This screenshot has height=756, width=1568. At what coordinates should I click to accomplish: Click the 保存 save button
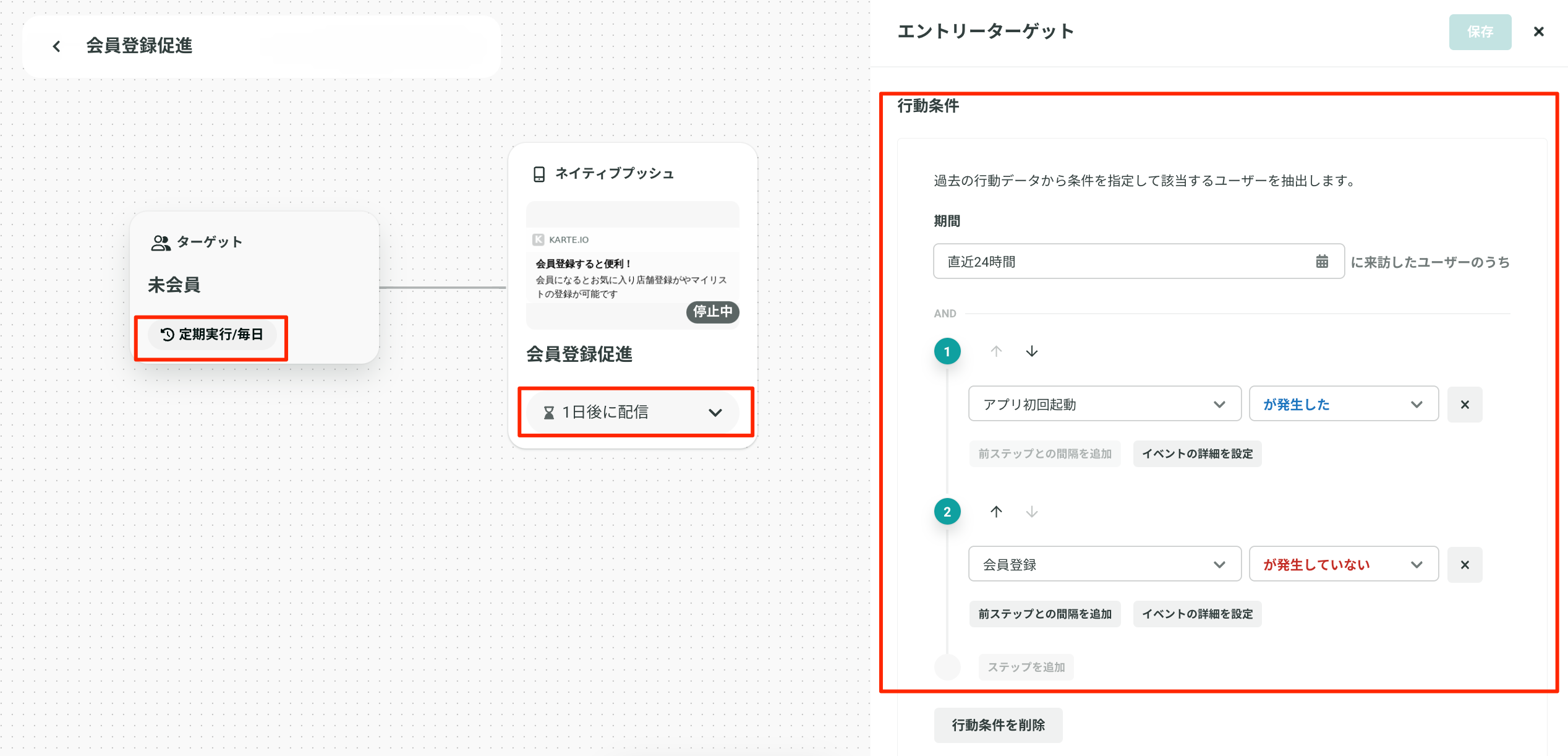[1480, 32]
